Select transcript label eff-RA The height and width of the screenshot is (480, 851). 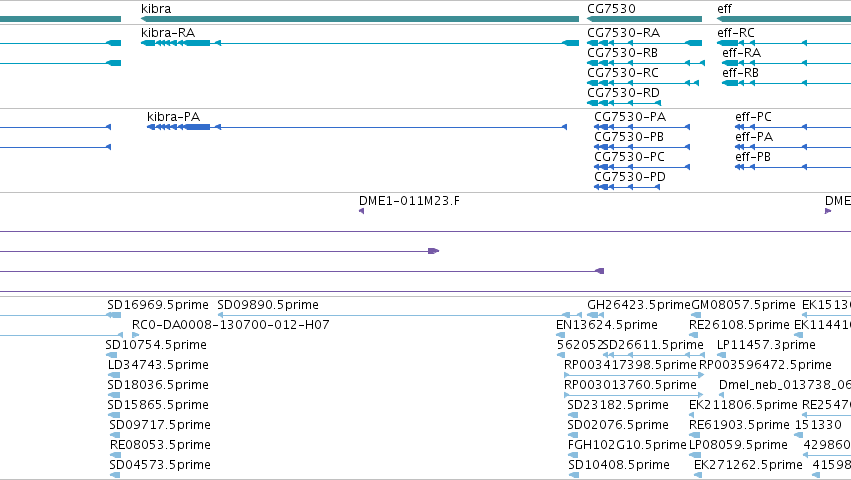pyautogui.click(x=741, y=53)
